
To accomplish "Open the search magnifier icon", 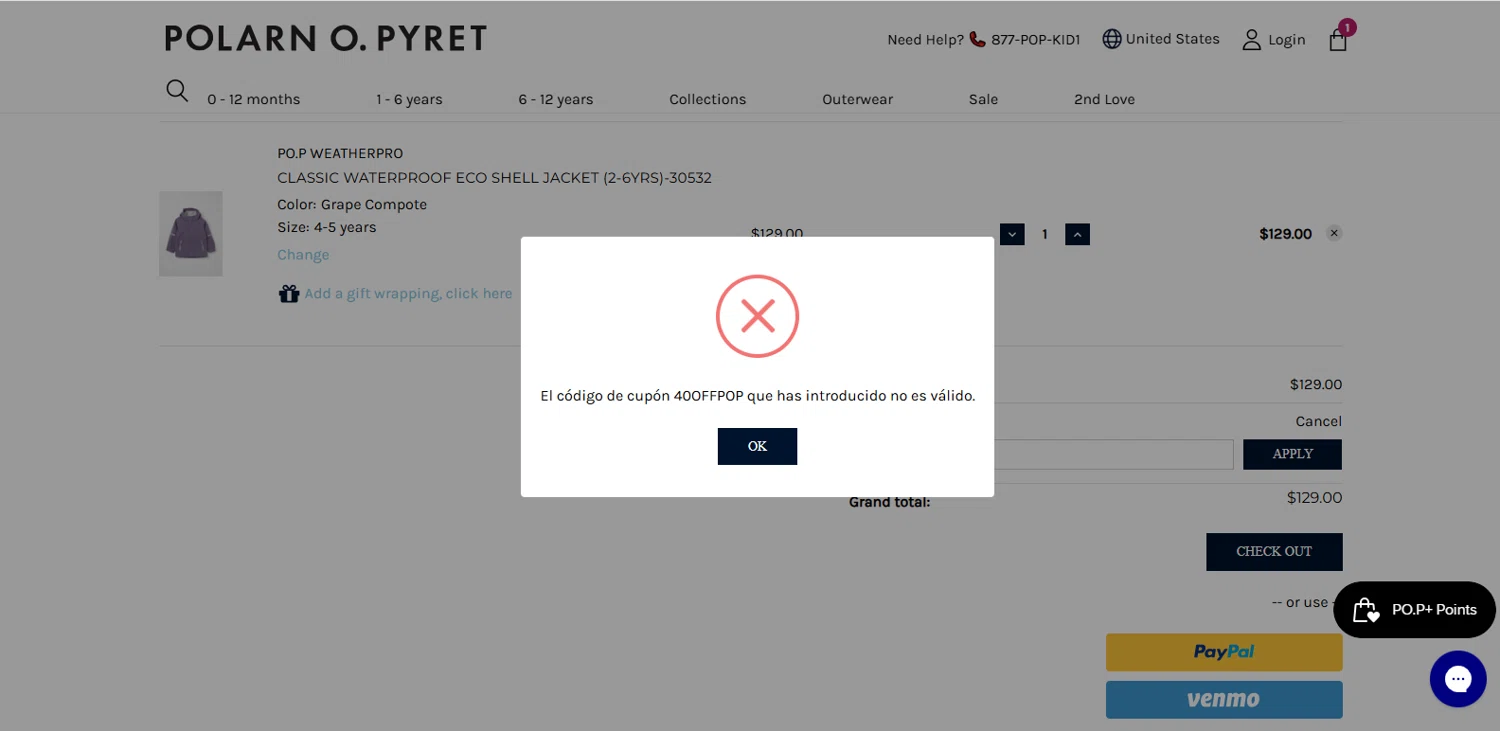I will tap(177, 91).
